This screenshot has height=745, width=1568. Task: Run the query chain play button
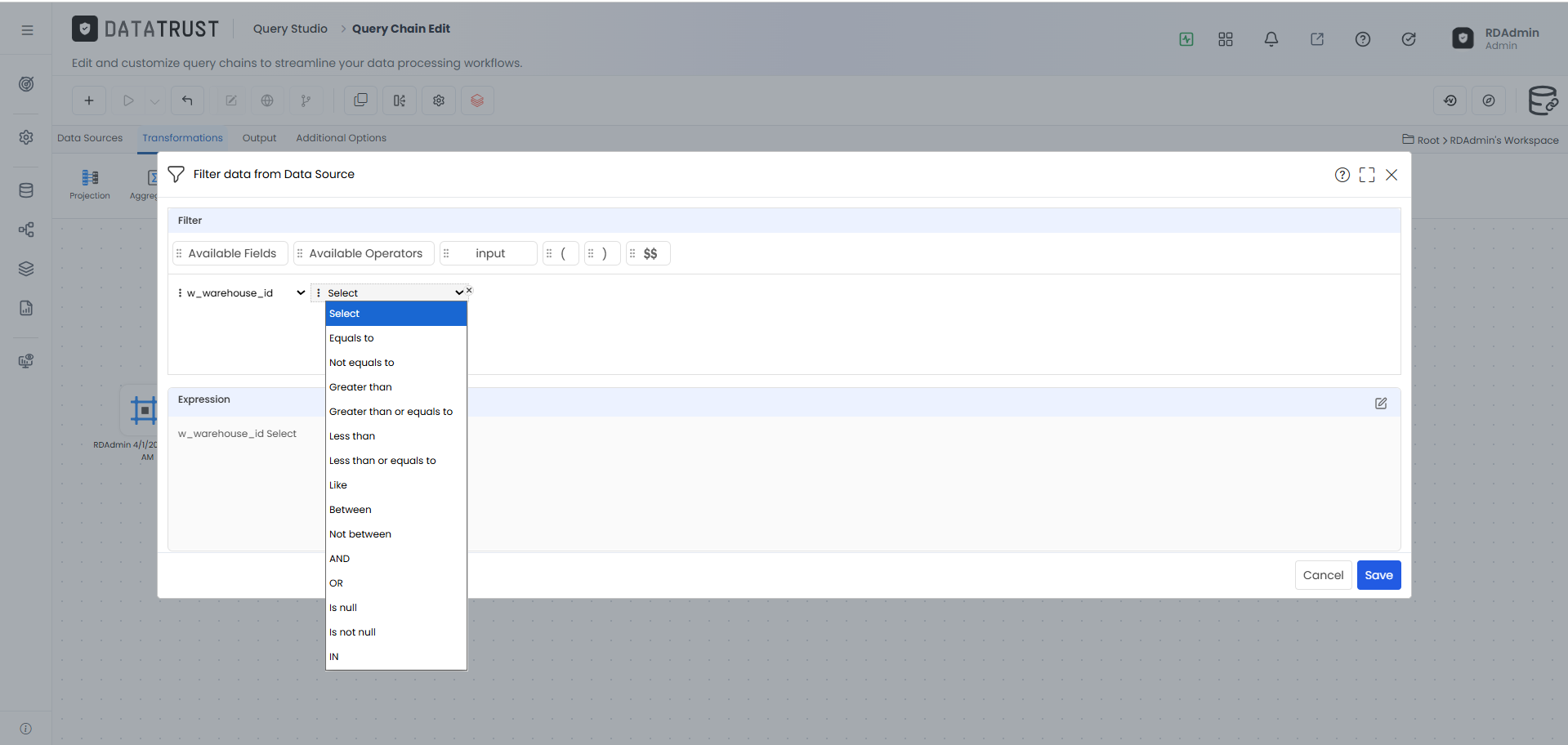128,100
